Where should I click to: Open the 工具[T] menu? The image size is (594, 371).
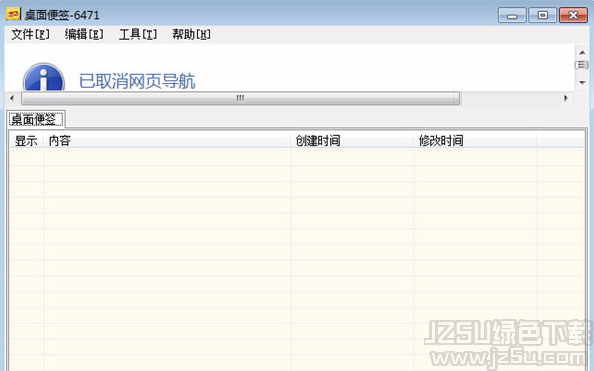coord(138,34)
